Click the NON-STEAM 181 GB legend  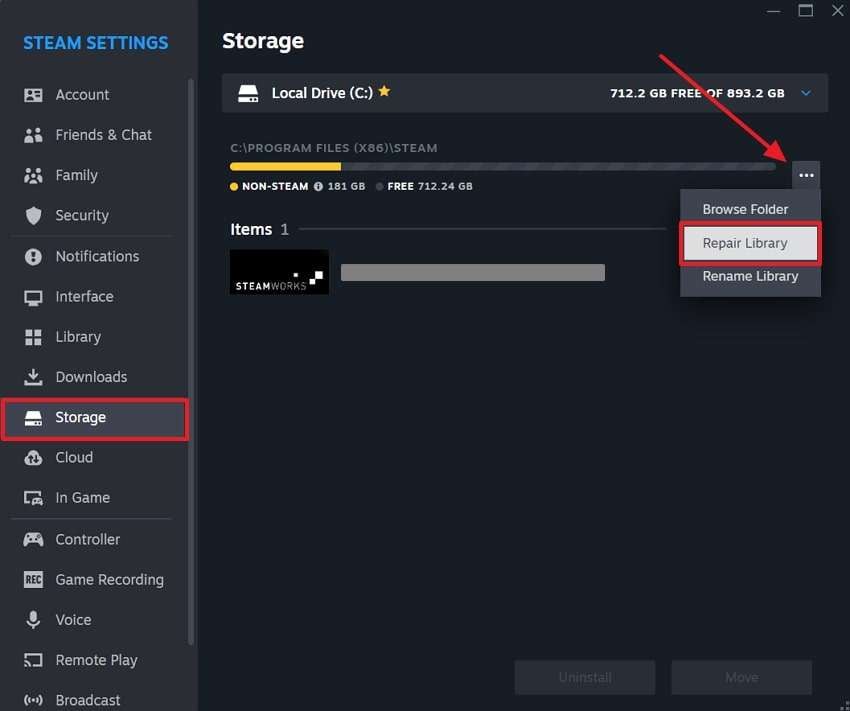pos(298,186)
